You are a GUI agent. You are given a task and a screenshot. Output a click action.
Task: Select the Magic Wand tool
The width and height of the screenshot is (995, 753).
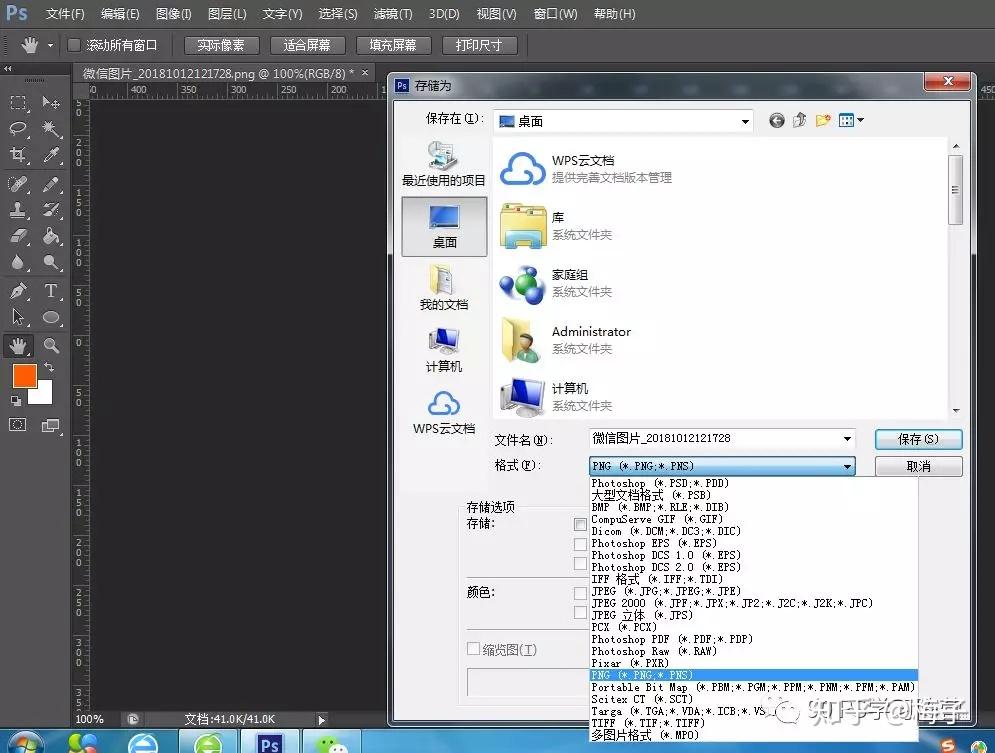(51, 129)
